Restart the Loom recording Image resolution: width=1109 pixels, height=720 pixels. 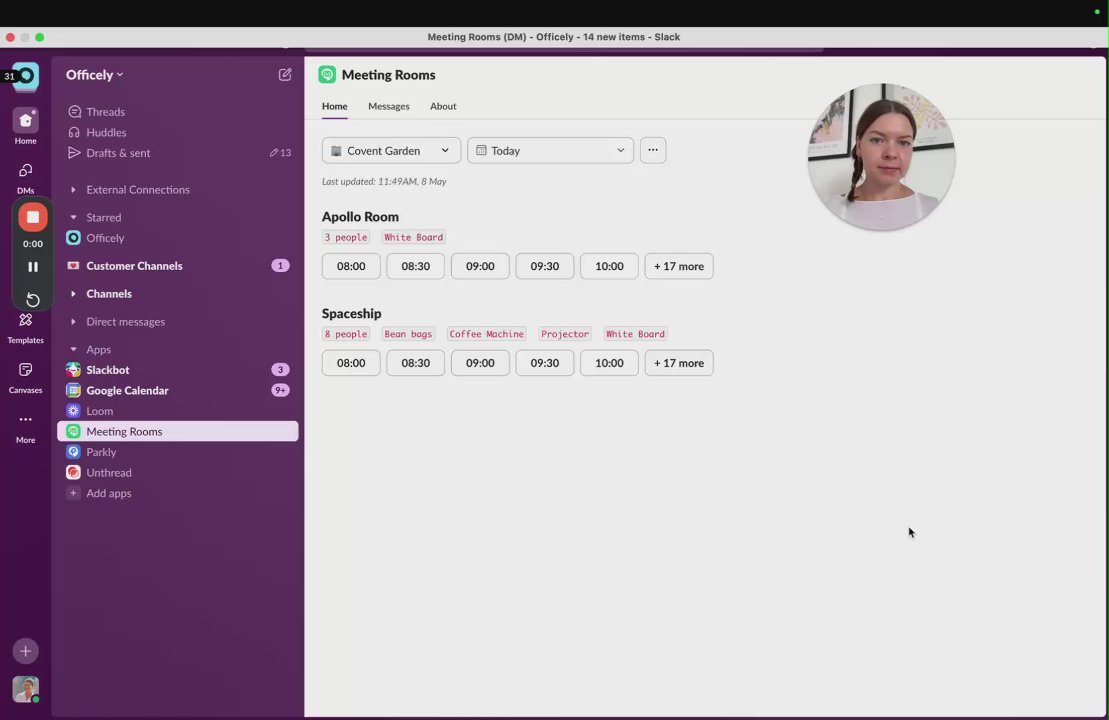coord(33,299)
